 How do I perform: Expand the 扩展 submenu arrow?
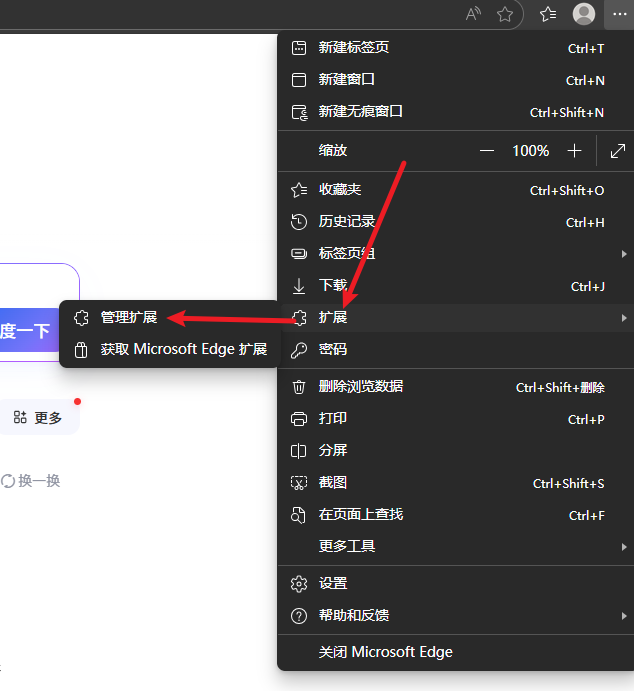pos(624,318)
